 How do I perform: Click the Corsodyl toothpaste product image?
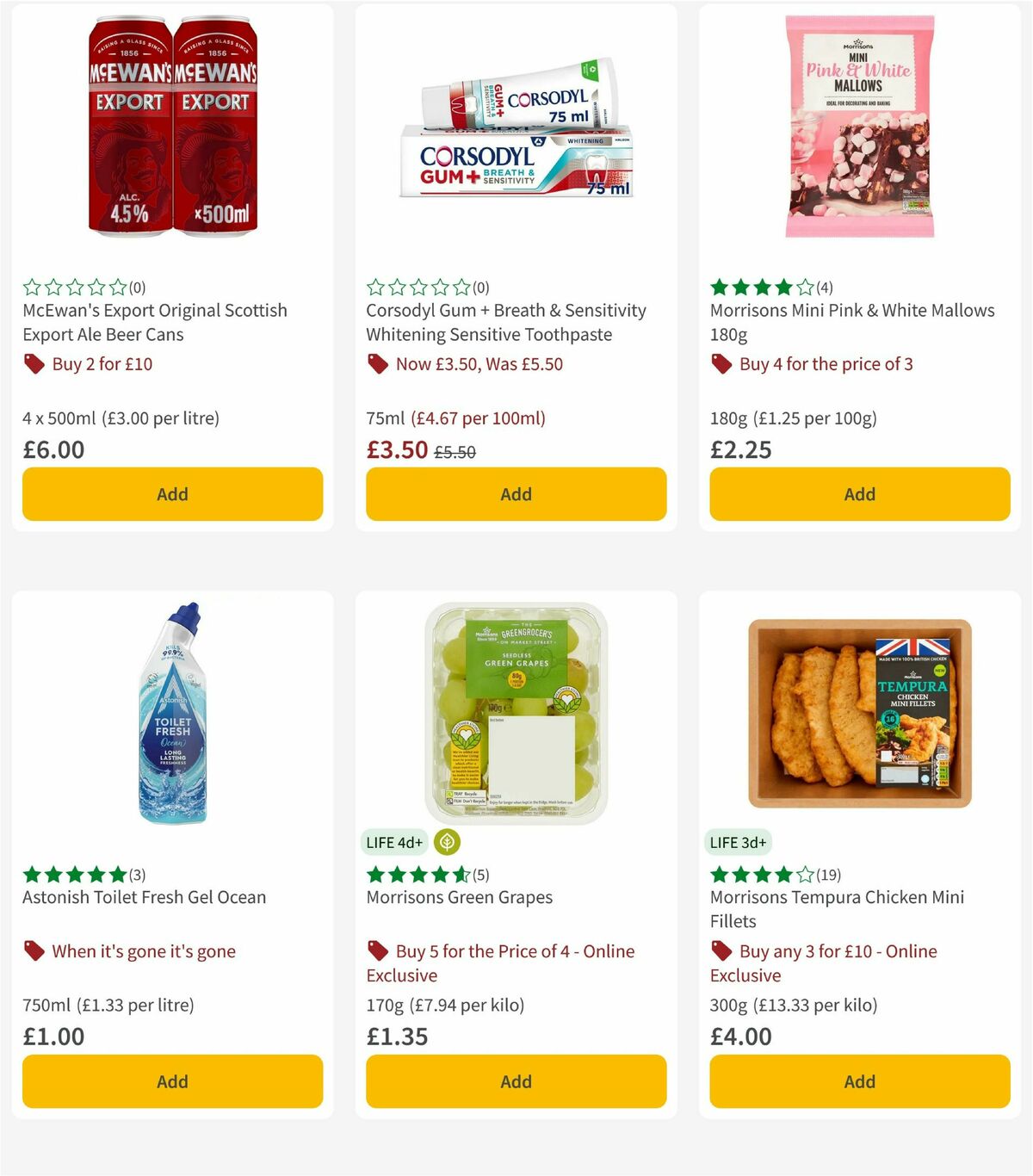(x=516, y=129)
